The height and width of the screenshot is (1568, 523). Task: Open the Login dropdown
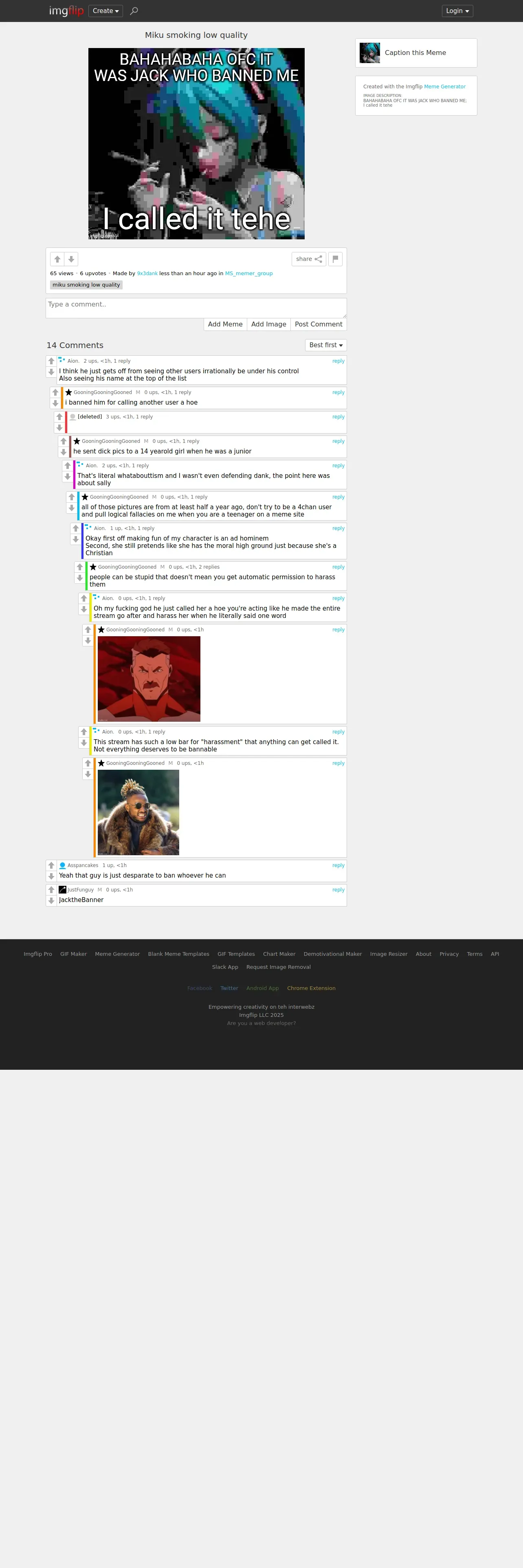pyautogui.click(x=457, y=11)
